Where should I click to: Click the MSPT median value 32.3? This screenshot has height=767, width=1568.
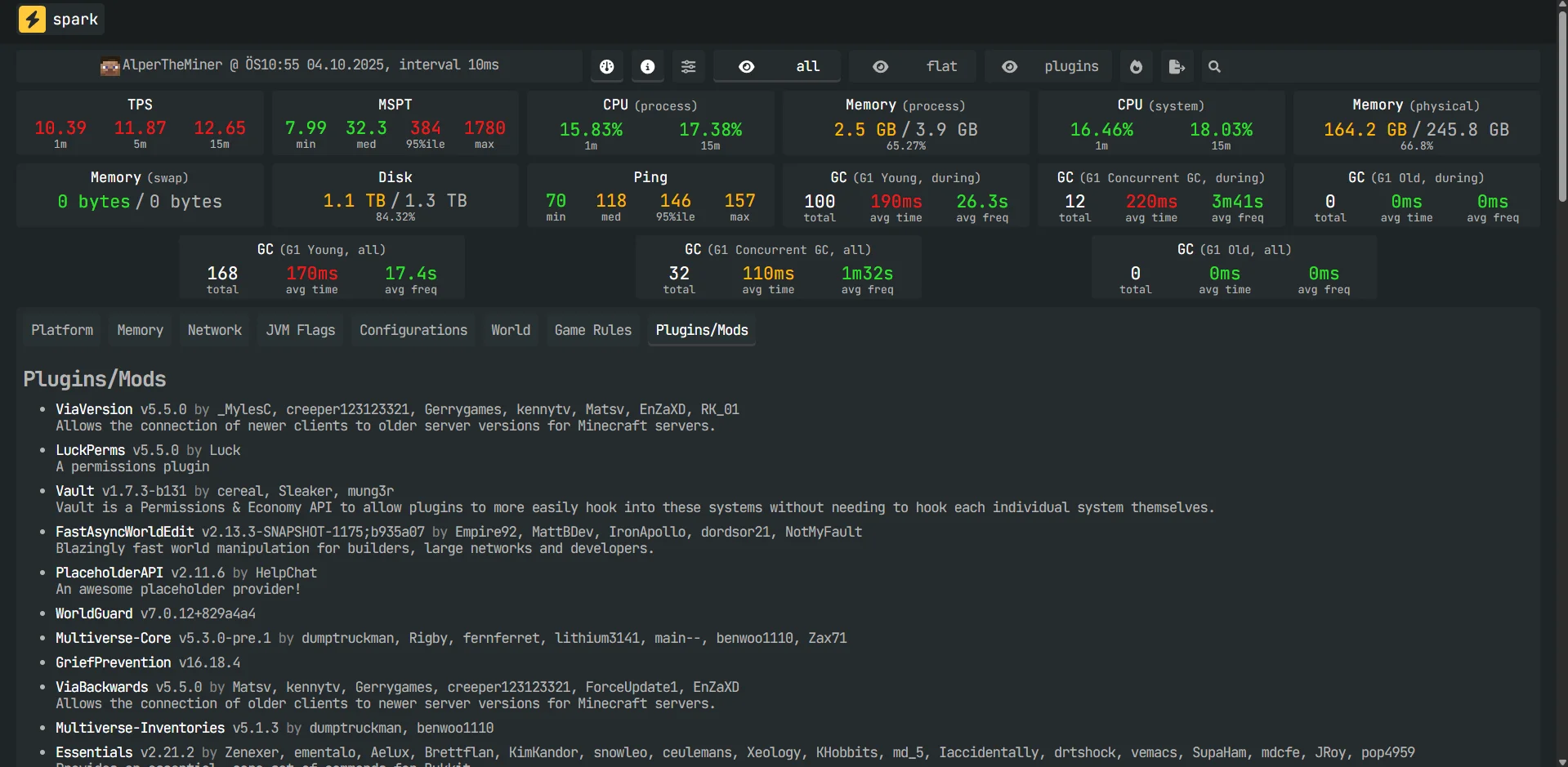point(366,128)
